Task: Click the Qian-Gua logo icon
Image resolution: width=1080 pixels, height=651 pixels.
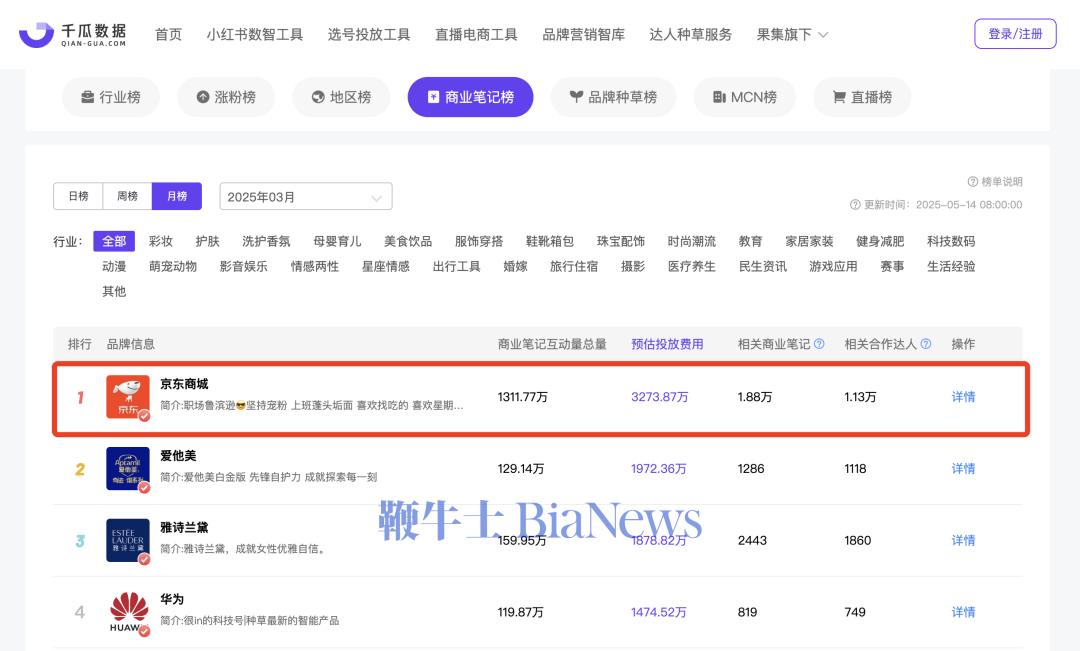Action: (x=36, y=34)
